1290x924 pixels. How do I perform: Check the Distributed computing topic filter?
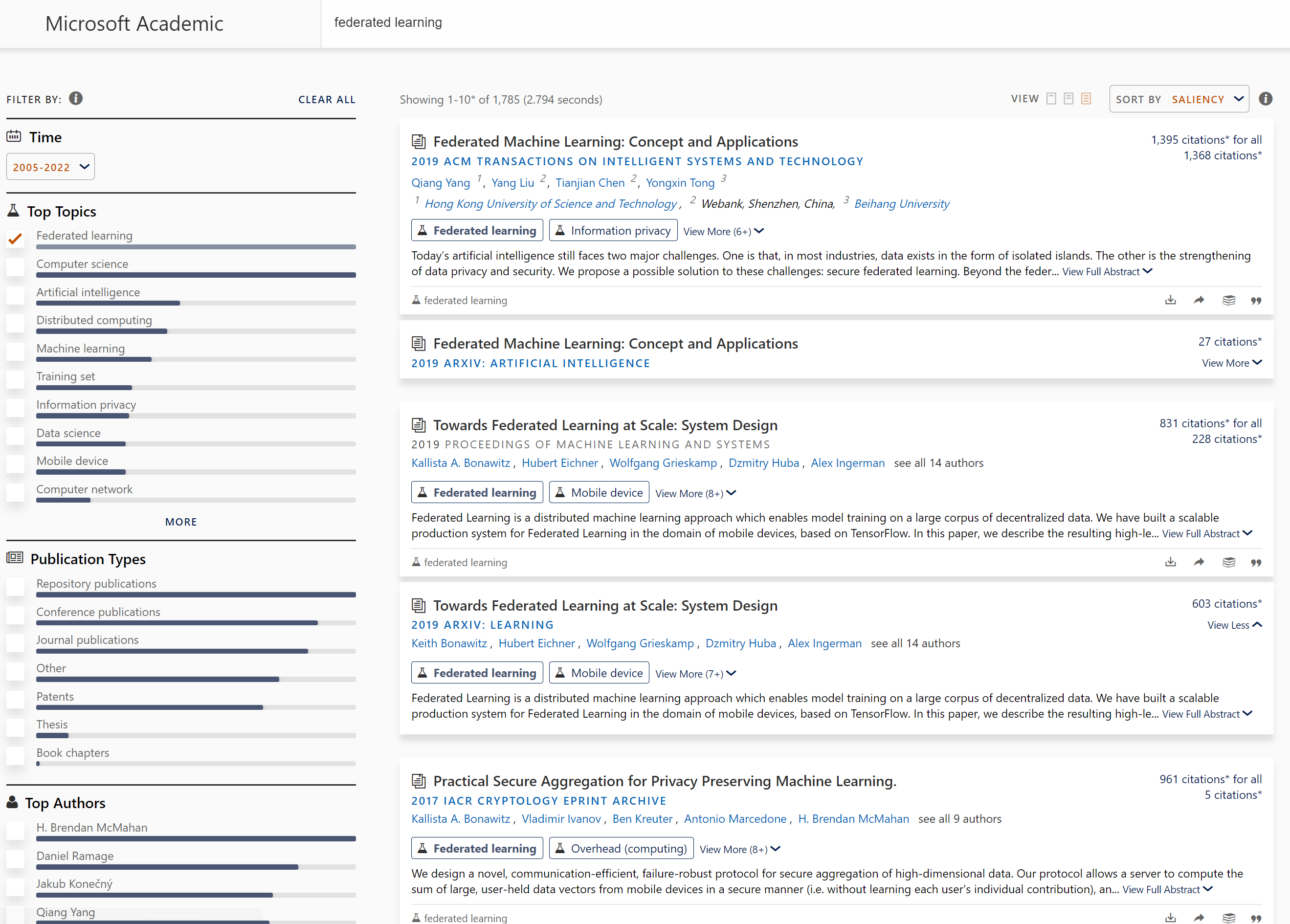click(x=15, y=324)
